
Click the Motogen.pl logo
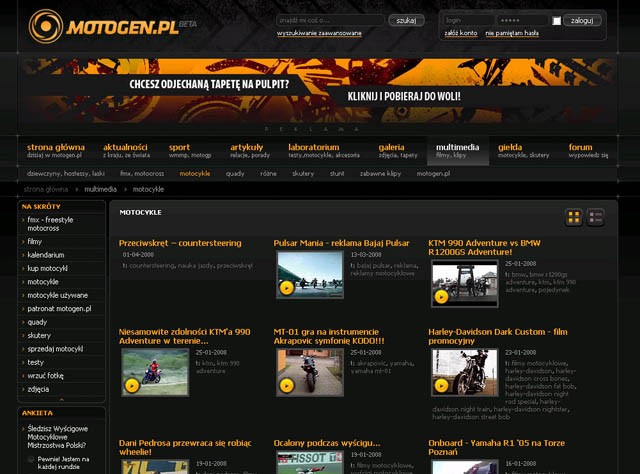coord(112,26)
